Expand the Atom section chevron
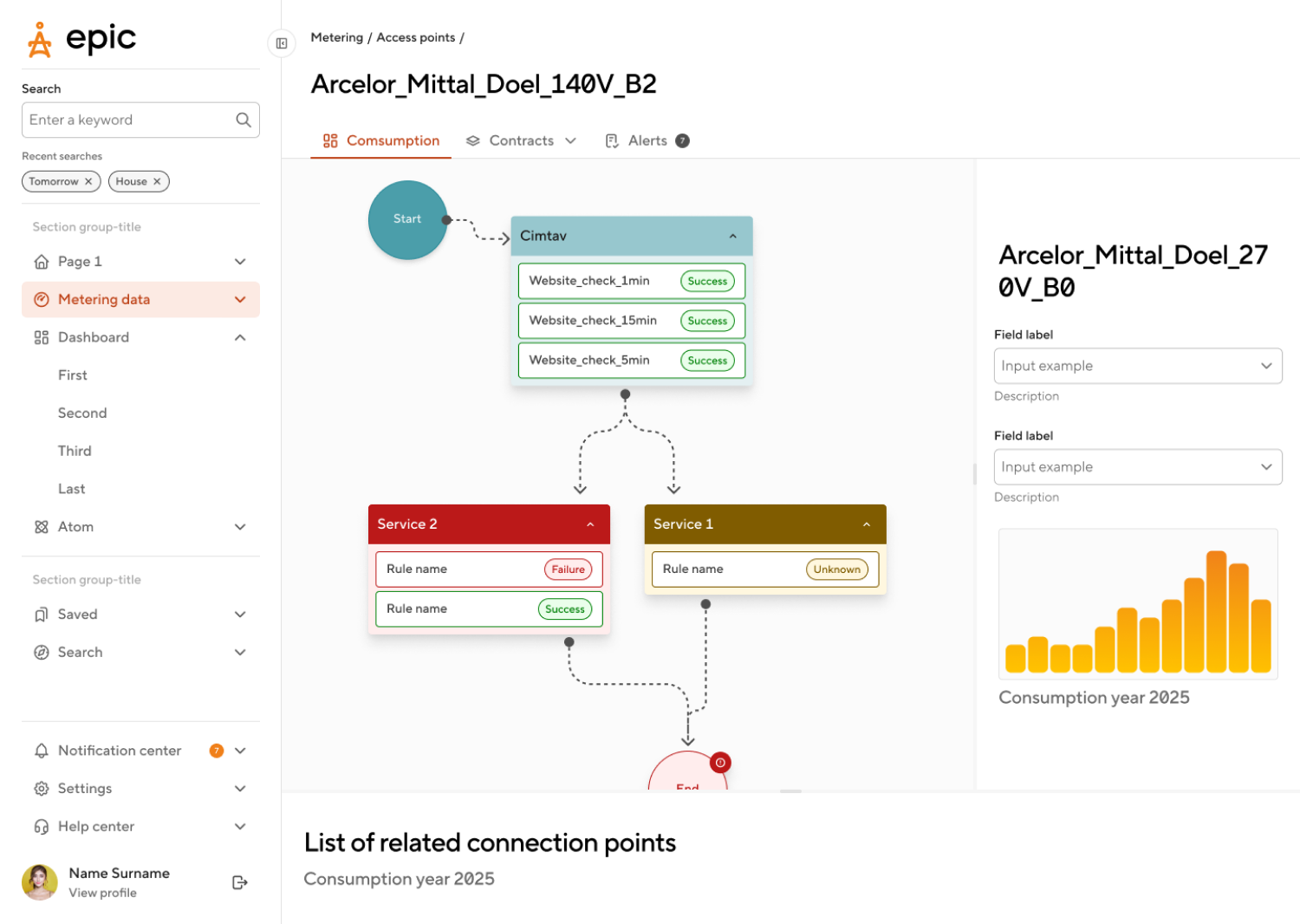Image resolution: width=1300 pixels, height=924 pixels. [240, 527]
